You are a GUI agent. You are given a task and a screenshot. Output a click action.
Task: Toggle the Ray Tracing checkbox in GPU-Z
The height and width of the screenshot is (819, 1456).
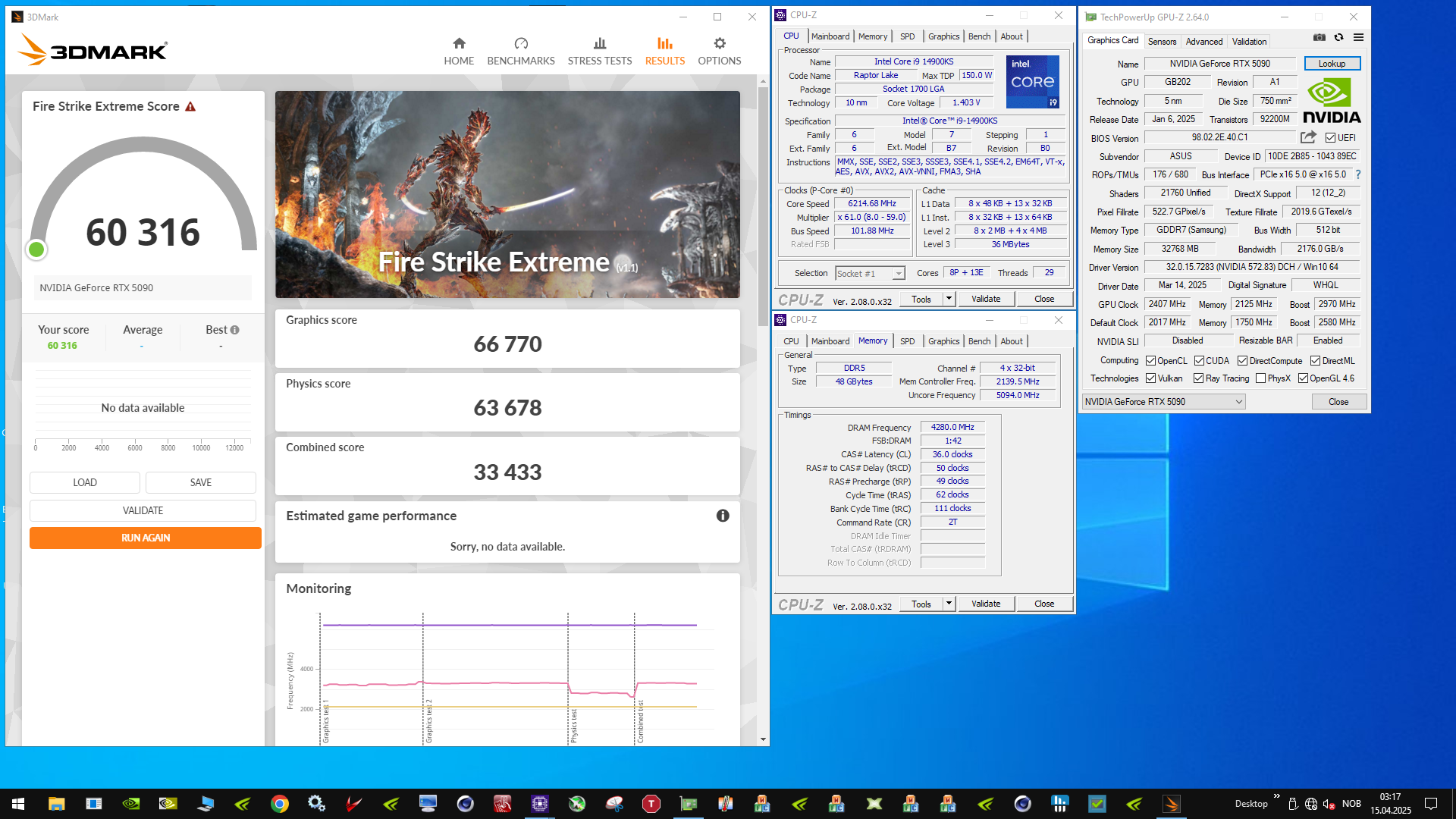(x=1199, y=378)
